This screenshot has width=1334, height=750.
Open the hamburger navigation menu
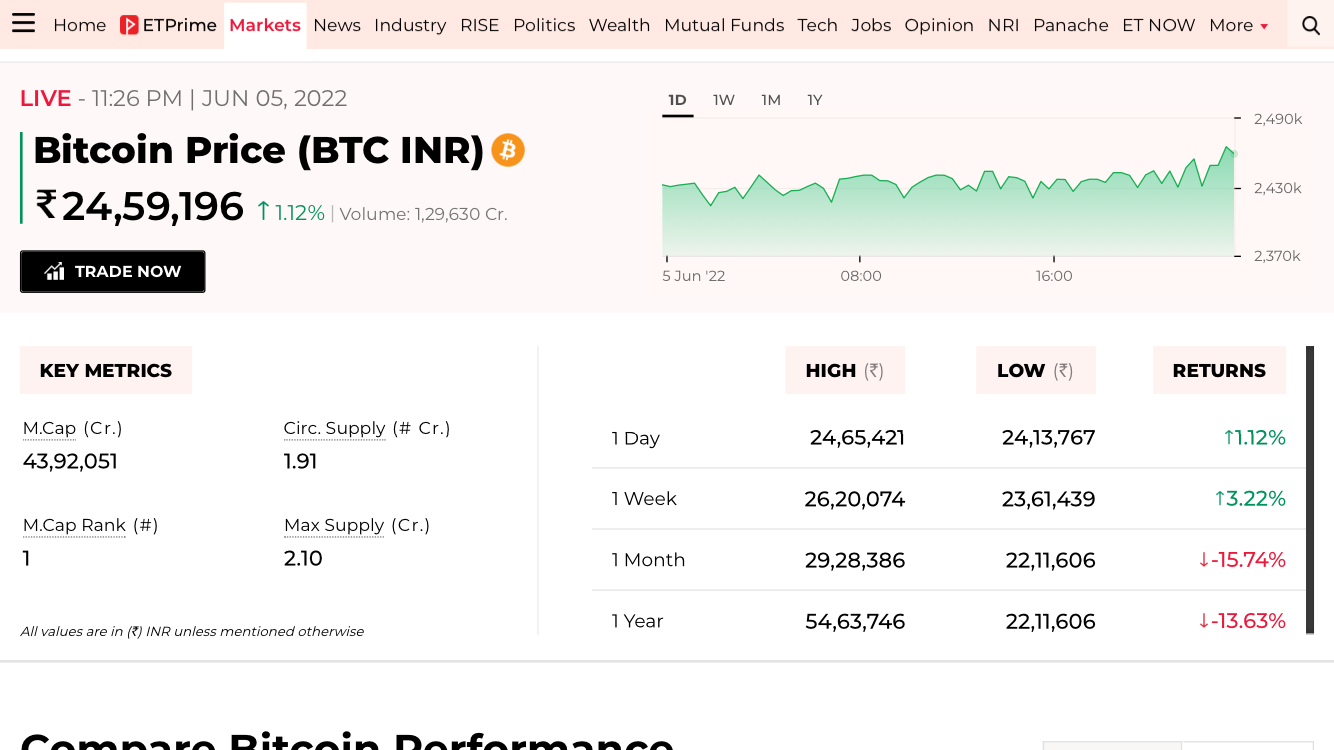[23, 24]
